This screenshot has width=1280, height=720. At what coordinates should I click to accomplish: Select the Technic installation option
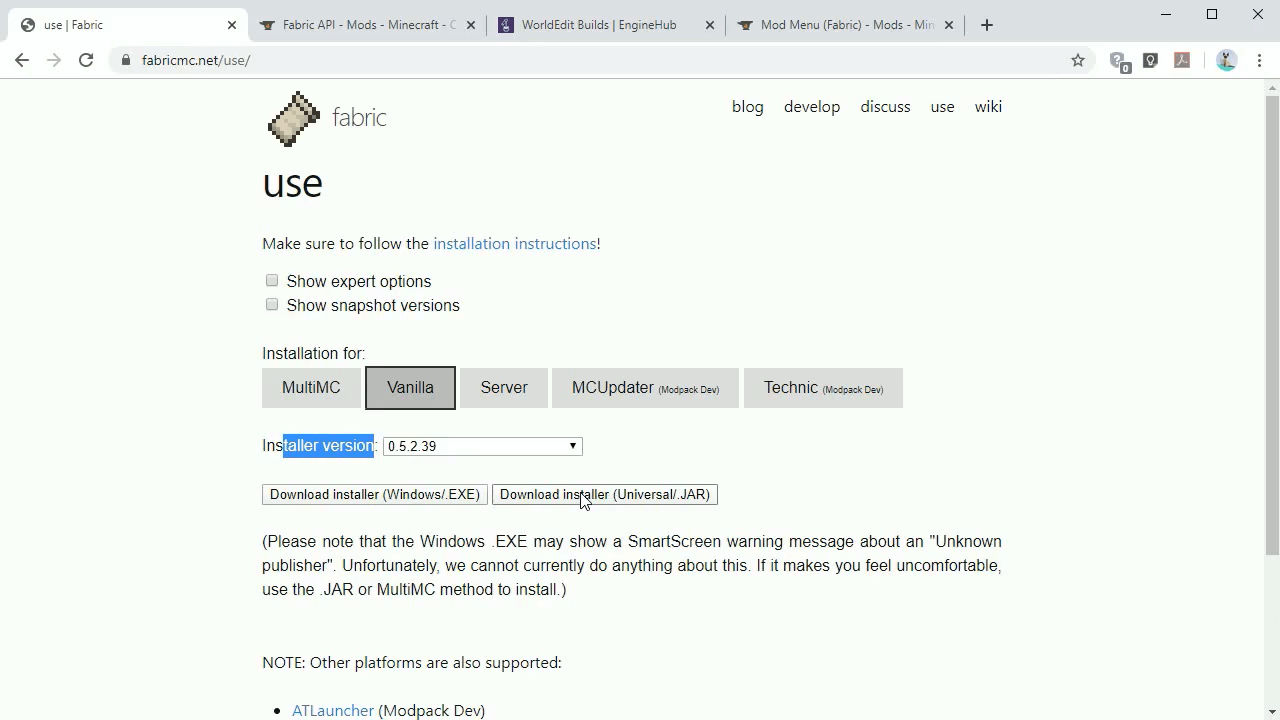coord(823,388)
